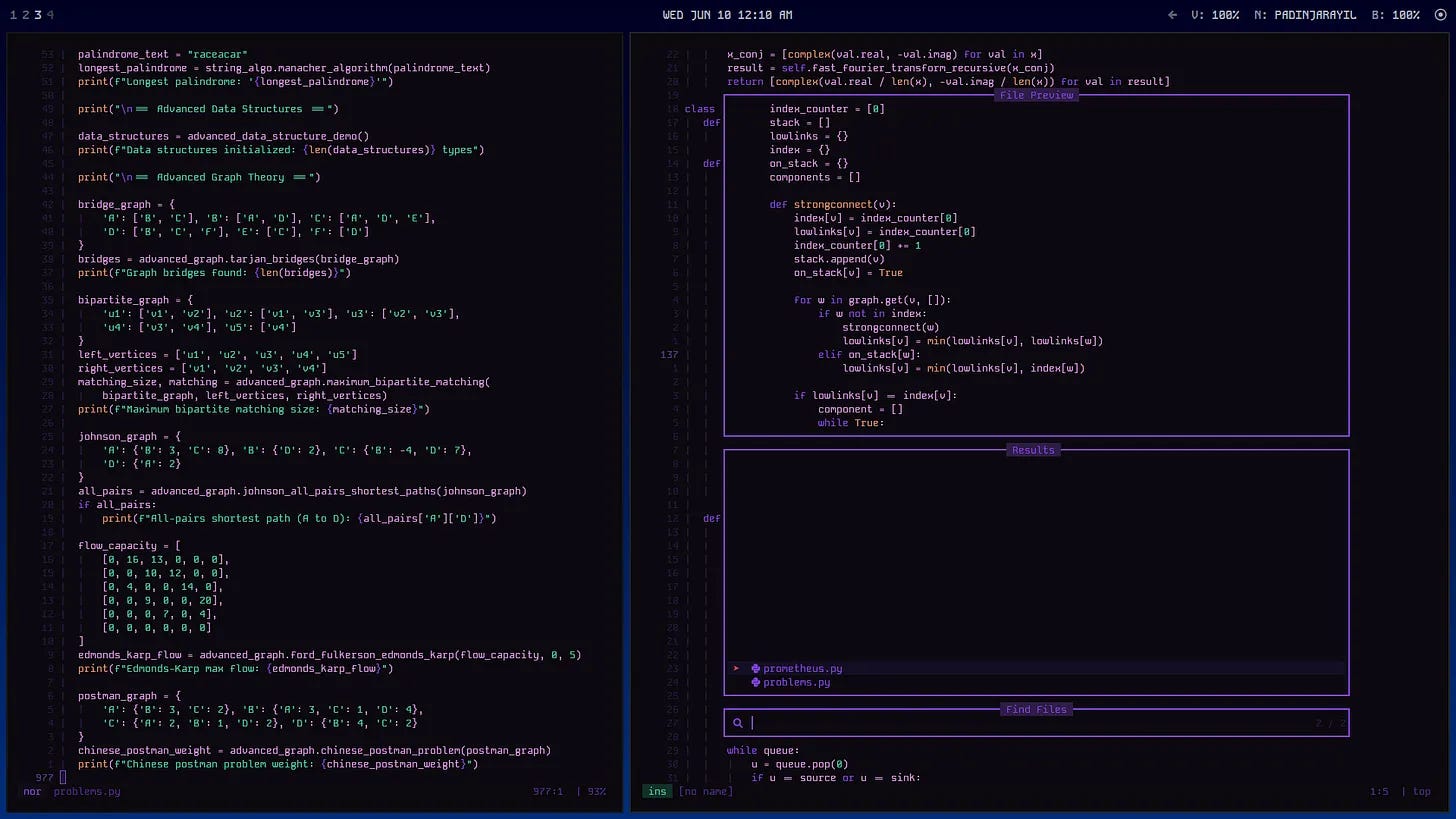Screen dimensions: 1456x819
Task: Click the 977:1 cursor position
Action: click(548, 791)
